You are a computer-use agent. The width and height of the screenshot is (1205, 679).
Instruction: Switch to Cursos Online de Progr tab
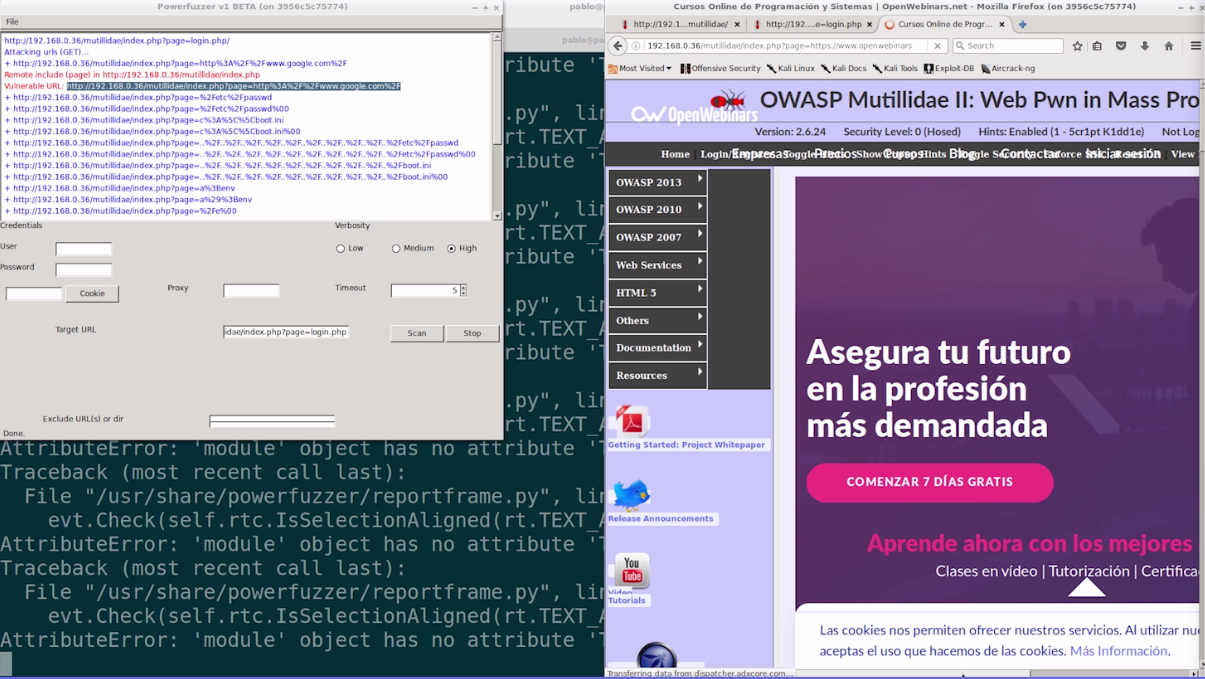coord(944,24)
